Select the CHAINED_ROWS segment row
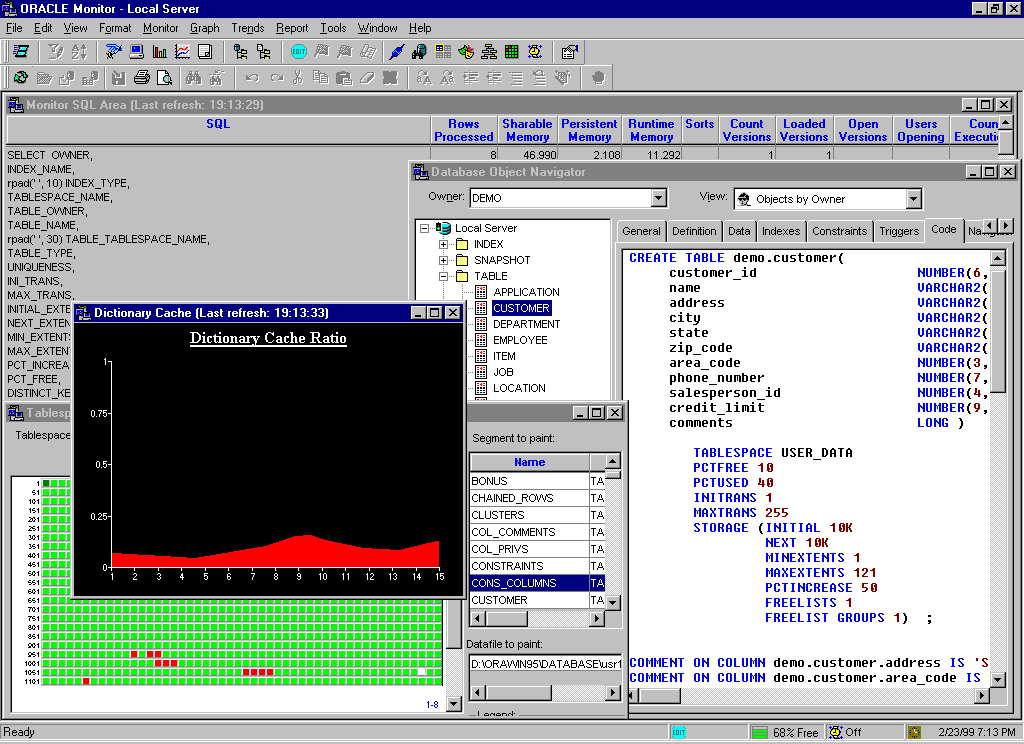 [537, 498]
